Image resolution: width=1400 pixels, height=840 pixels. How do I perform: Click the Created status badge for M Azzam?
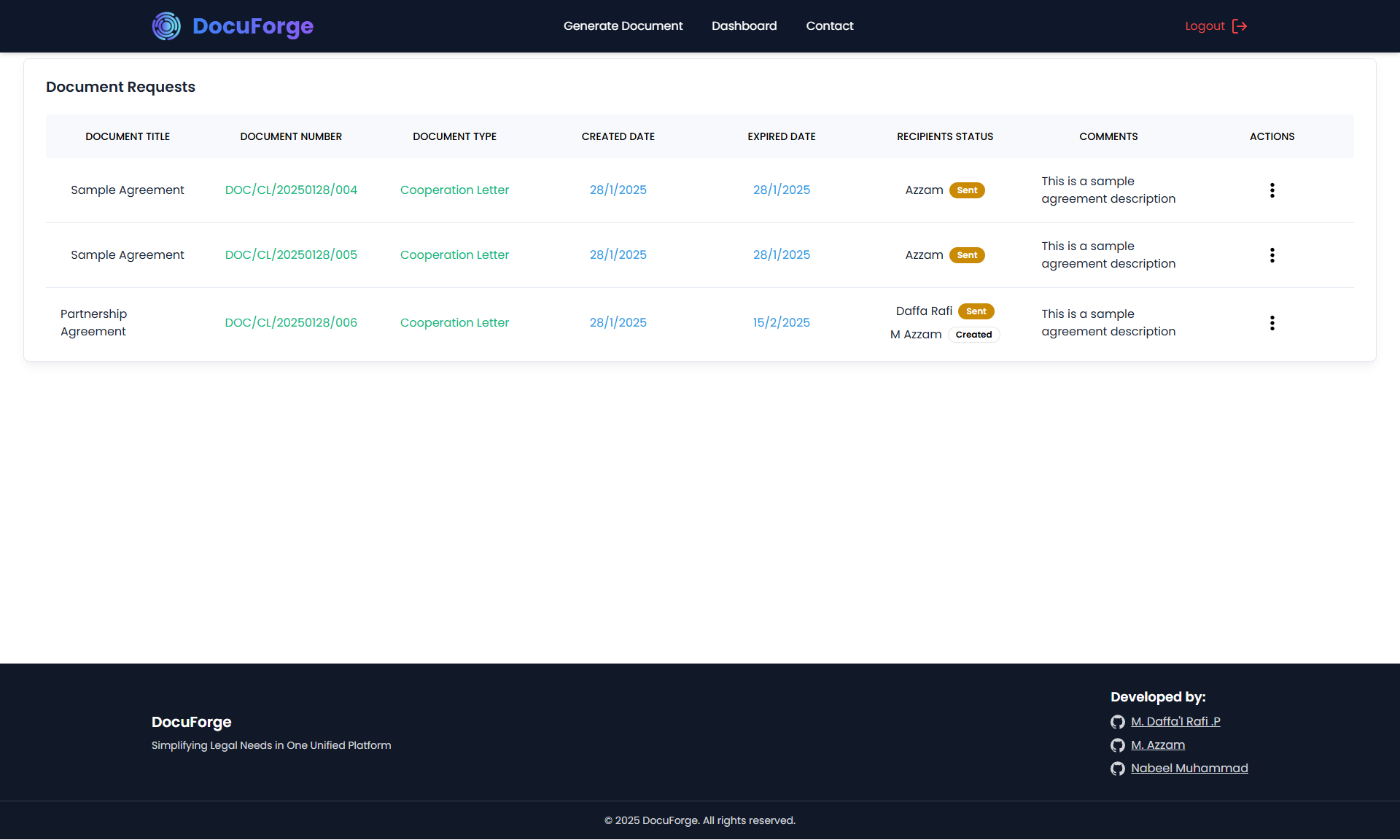click(x=973, y=335)
